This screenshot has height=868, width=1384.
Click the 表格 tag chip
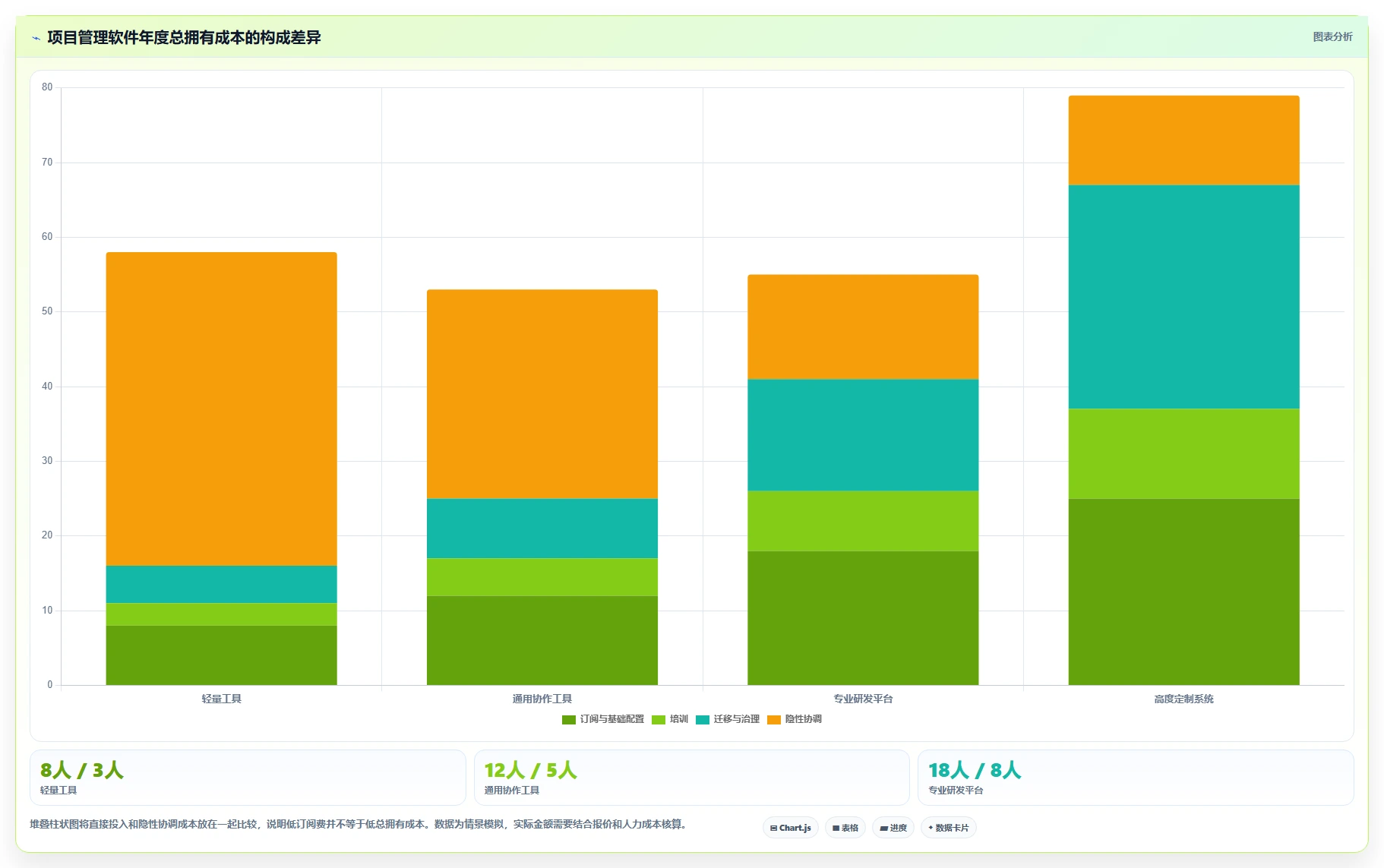point(845,828)
